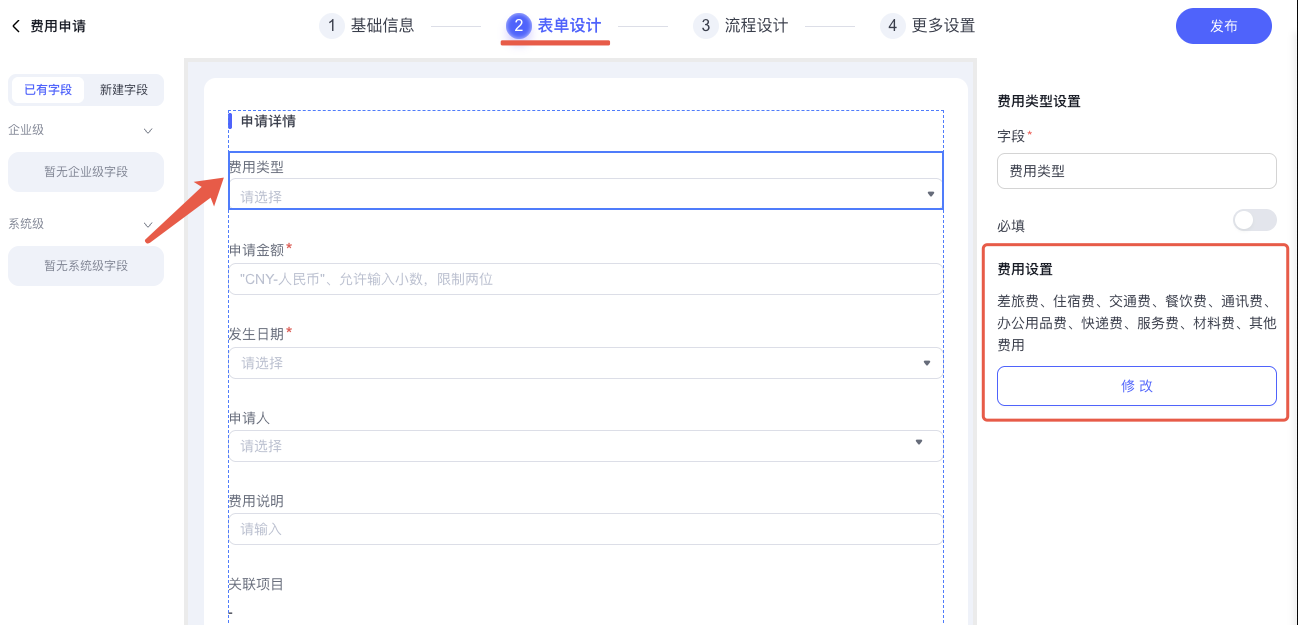Switch to 已有字段 tab
The image size is (1298, 625).
coord(48,90)
